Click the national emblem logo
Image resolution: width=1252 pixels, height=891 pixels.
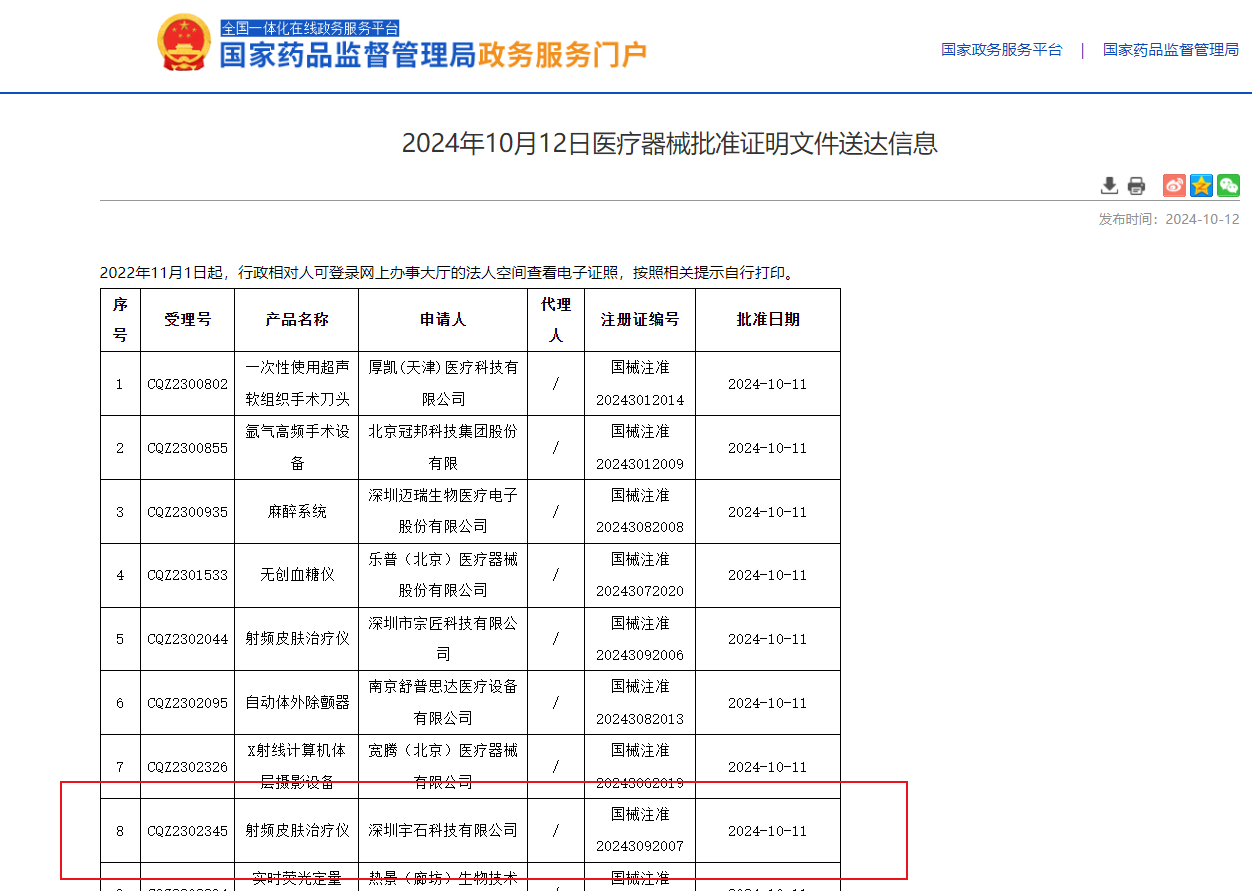(183, 45)
